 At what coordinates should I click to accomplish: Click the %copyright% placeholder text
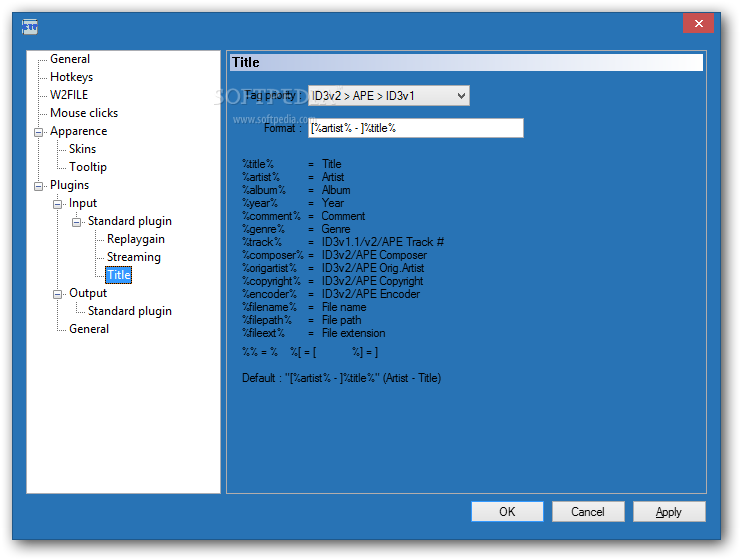pos(272,281)
